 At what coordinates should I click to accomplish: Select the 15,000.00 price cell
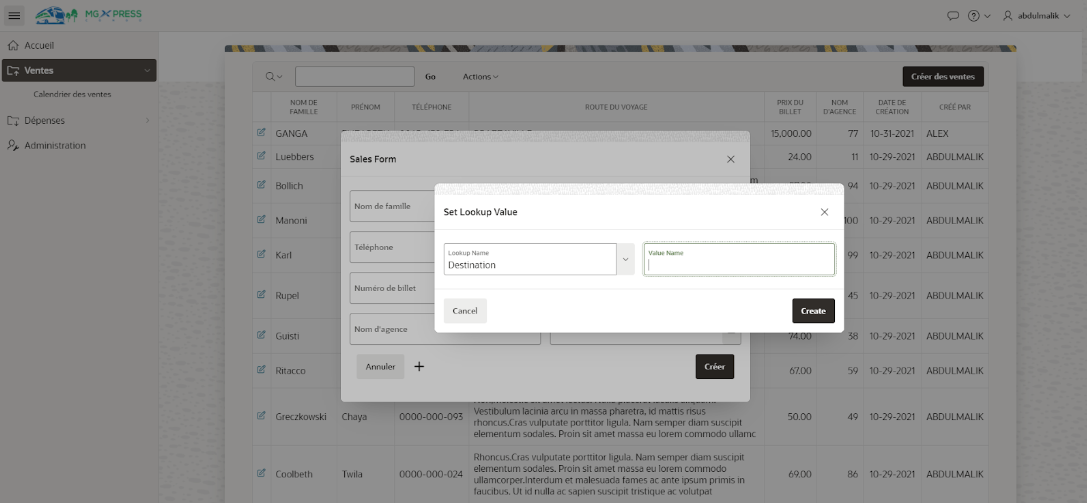[x=790, y=133]
